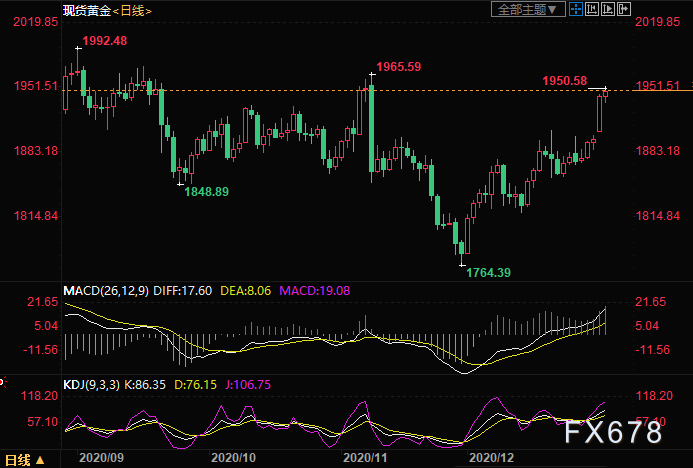The height and width of the screenshot is (468, 693).
Task: Open KDJ(9,3,3) indicator settings
Action: click(x=91, y=382)
